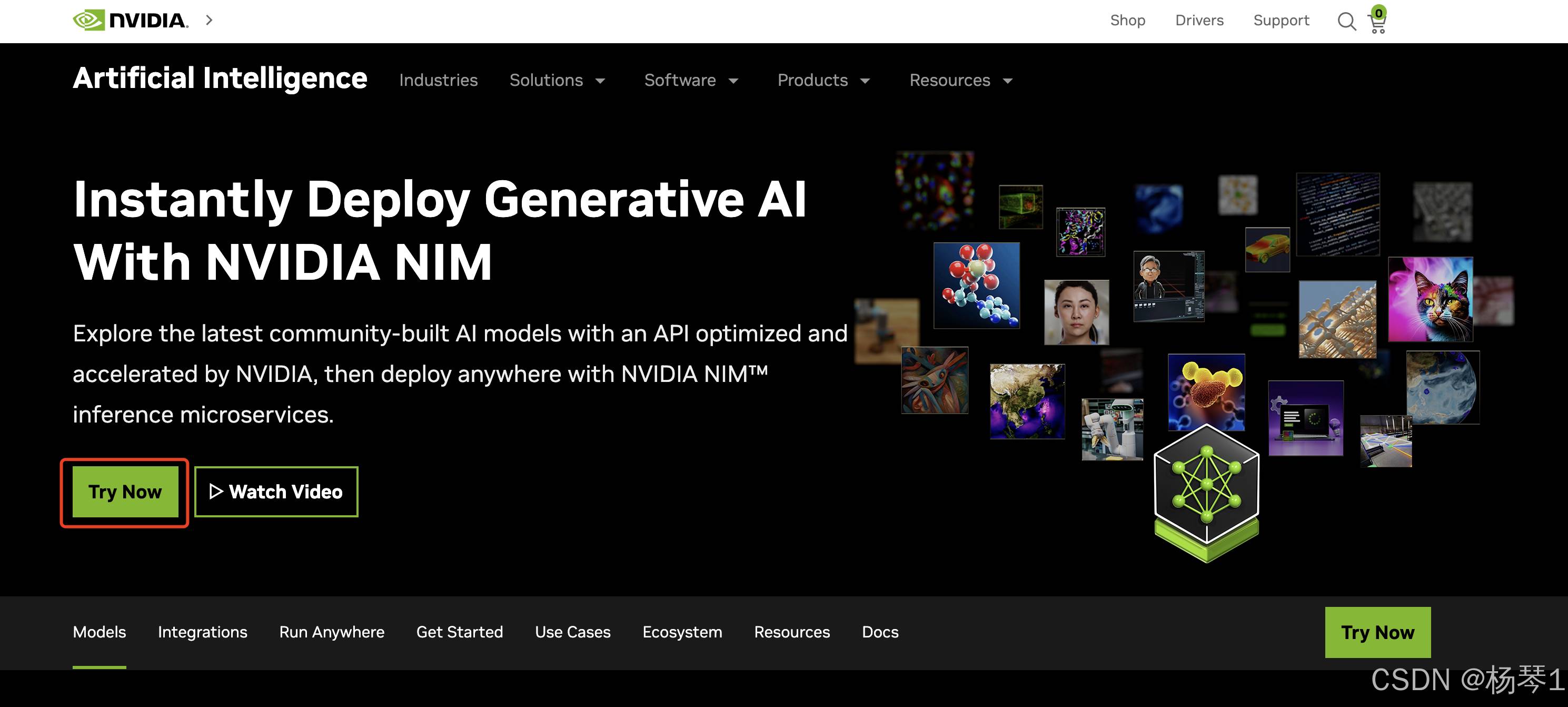Select the Models tab
The height and width of the screenshot is (707, 1568).
(x=99, y=632)
